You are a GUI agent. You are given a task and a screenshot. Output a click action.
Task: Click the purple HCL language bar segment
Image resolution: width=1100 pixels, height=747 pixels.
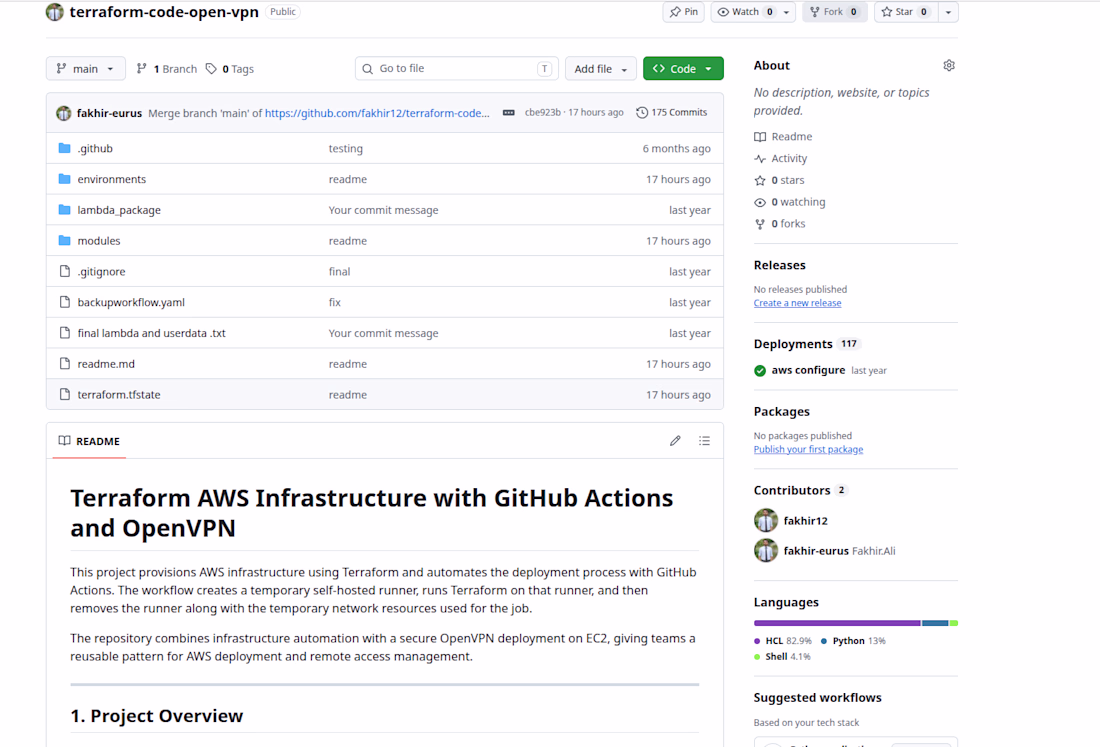point(837,623)
